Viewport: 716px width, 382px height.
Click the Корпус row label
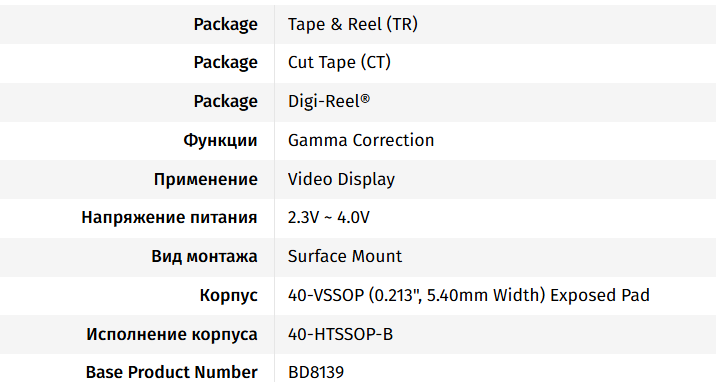[x=229, y=295]
